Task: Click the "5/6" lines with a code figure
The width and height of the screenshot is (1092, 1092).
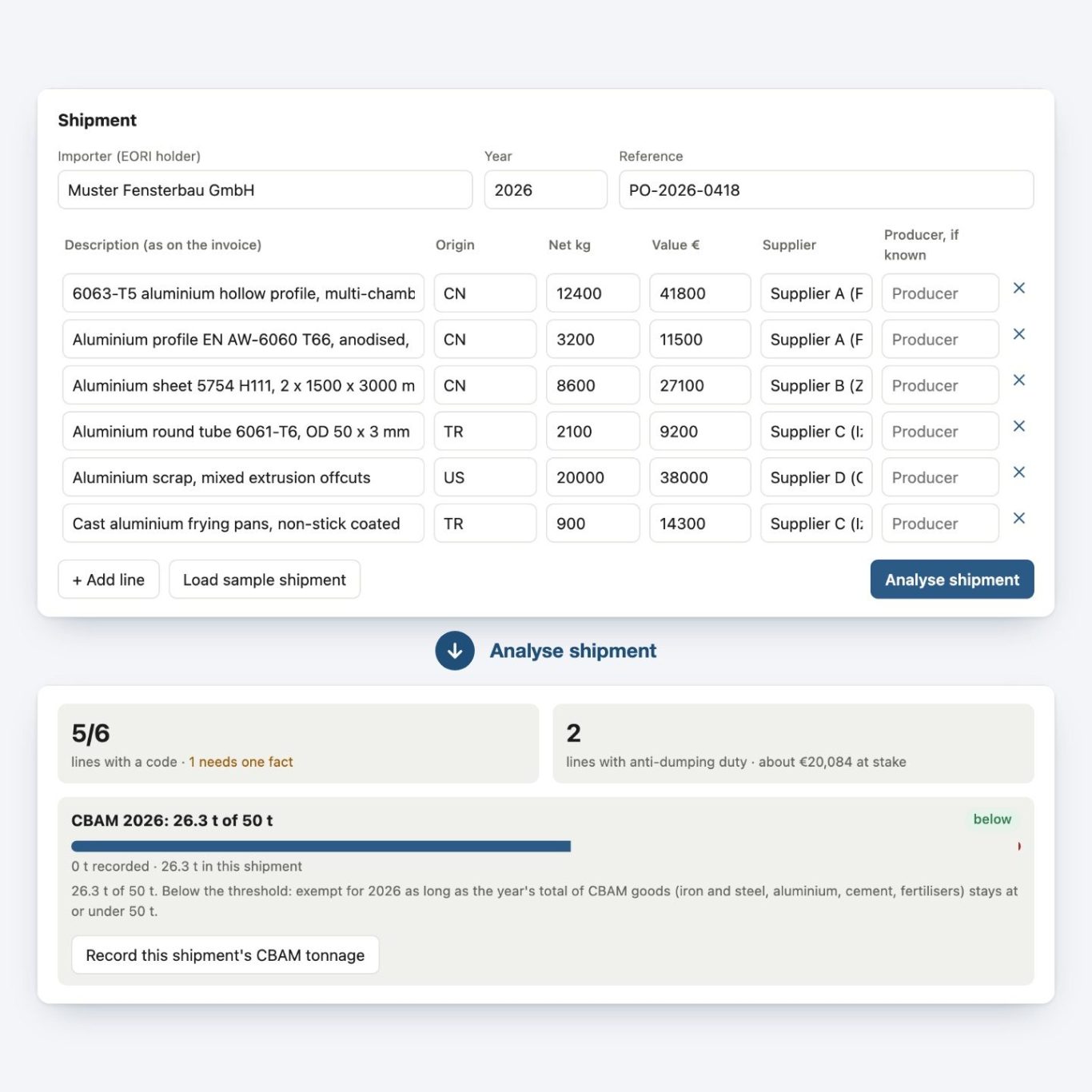Action: point(90,733)
